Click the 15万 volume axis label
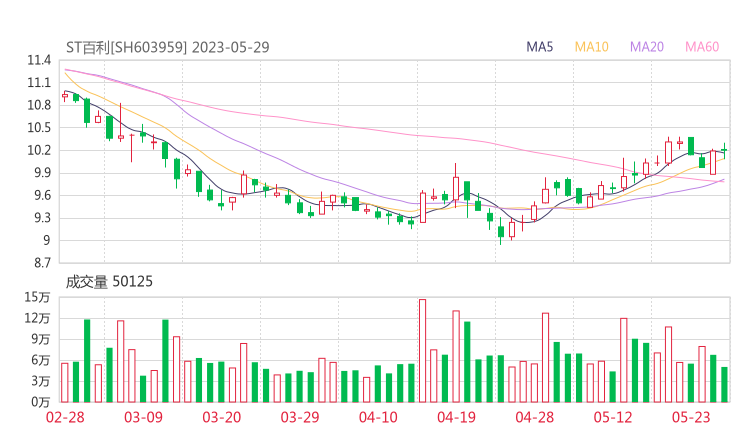740x440 pixels. click(x=37, y=297)
